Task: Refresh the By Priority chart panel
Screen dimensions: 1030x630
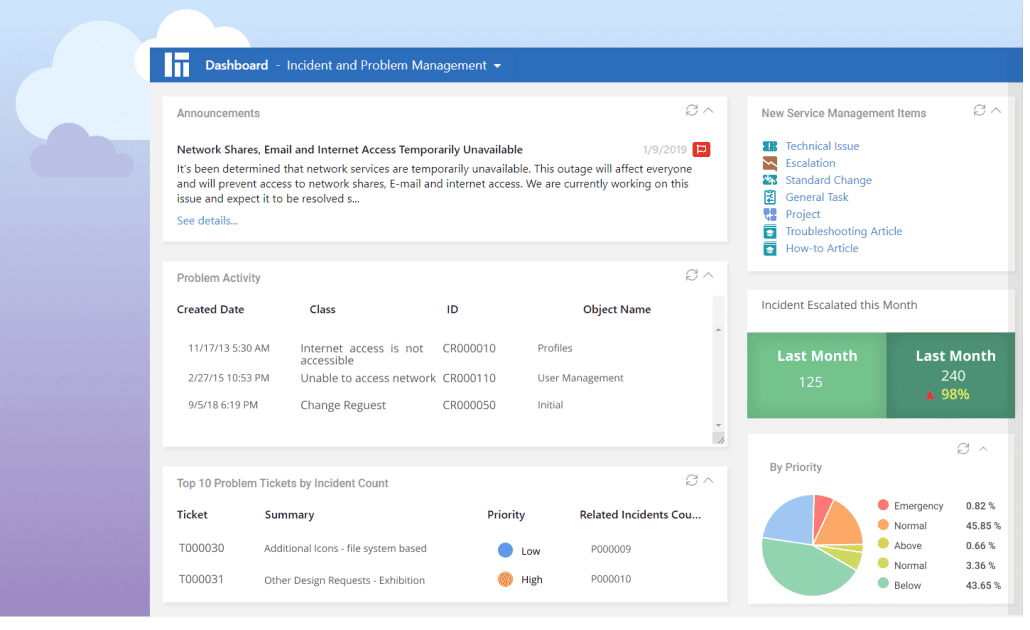Action: point(963,449)
